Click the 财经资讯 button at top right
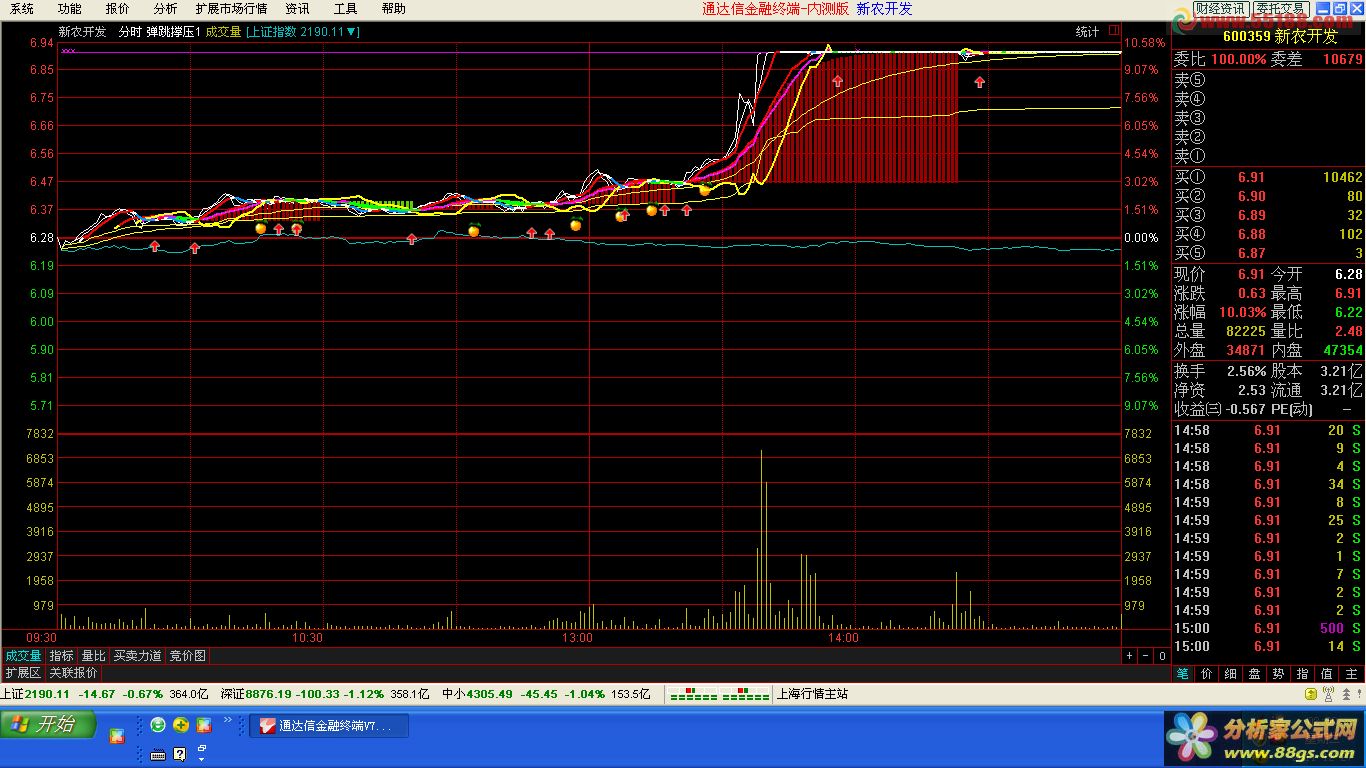This screenshot has width=1366, height=768. [1219, 9]
